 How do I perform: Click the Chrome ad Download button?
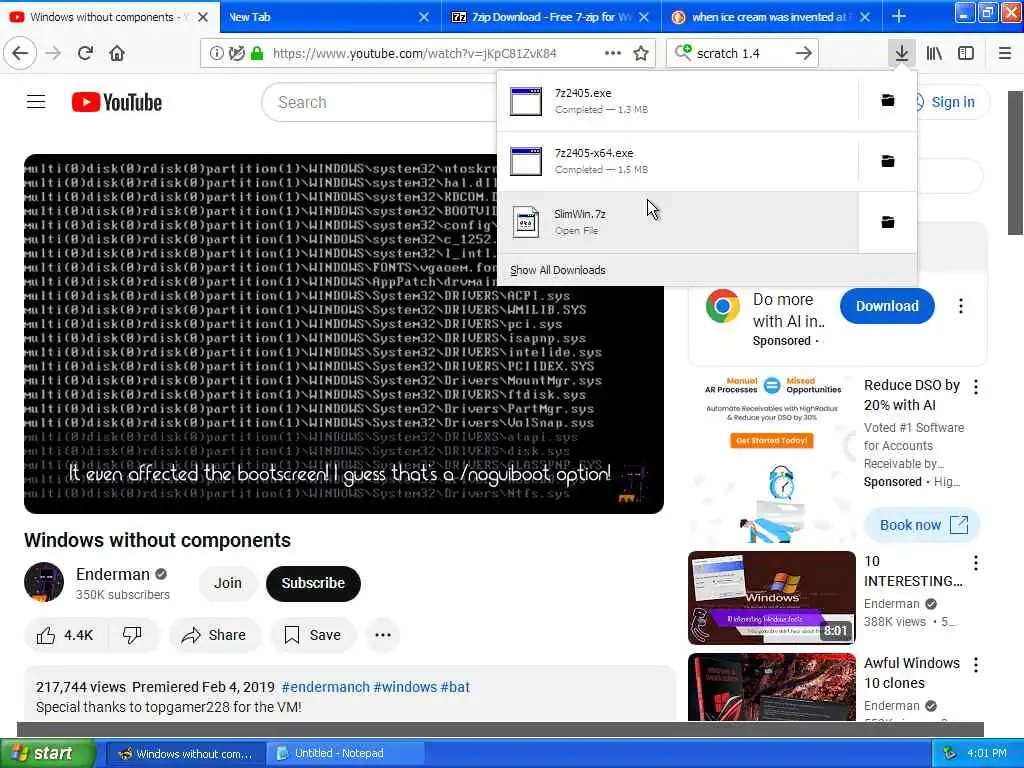click(887, 306)
